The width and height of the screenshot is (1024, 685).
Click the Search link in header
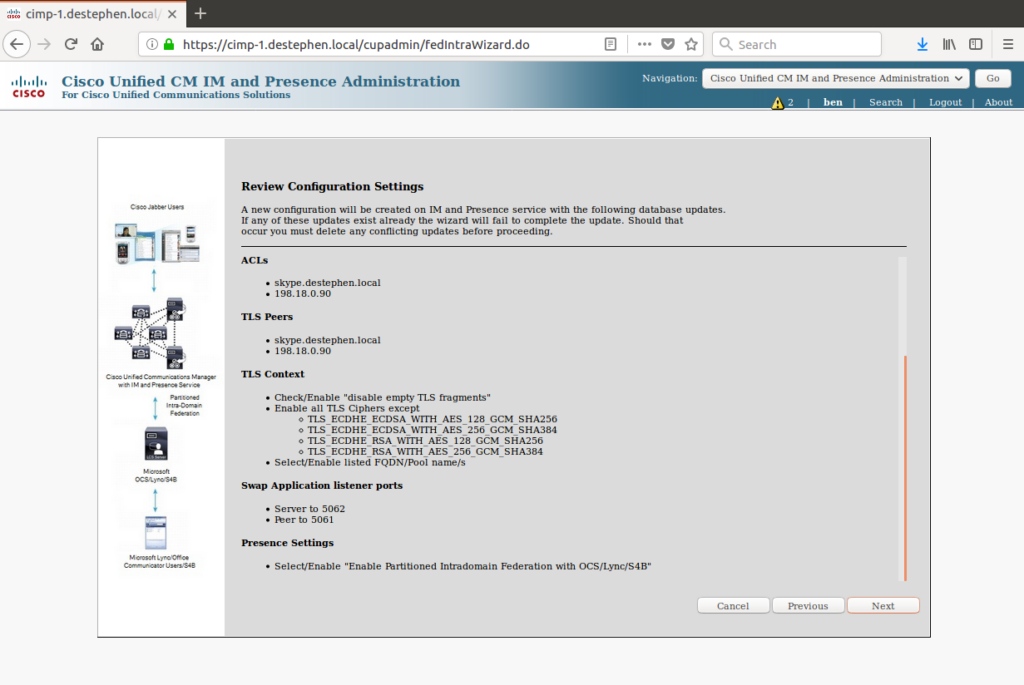point(886,103)
